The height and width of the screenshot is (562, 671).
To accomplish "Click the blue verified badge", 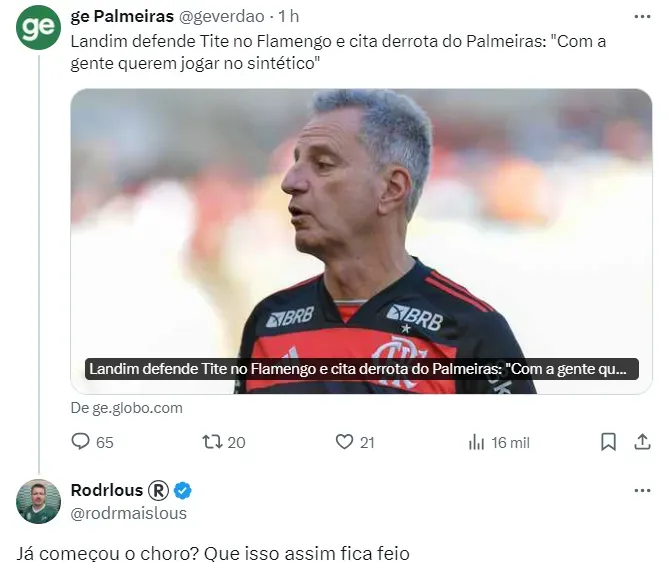I will pyautogui.click(x=183, y=491).
